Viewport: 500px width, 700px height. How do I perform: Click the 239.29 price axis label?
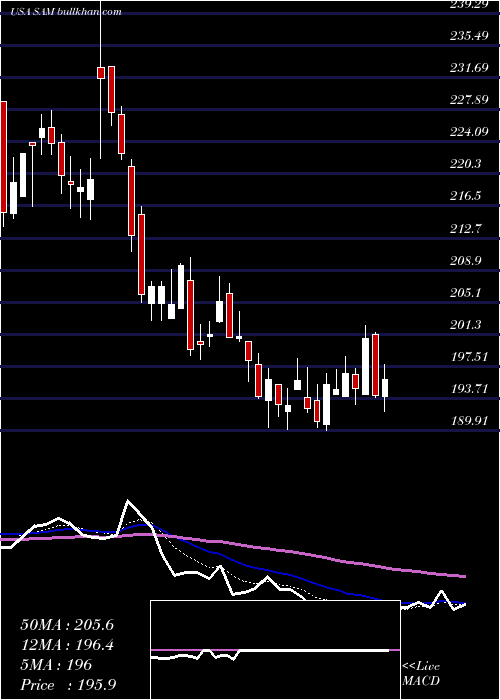pos(468,4)
